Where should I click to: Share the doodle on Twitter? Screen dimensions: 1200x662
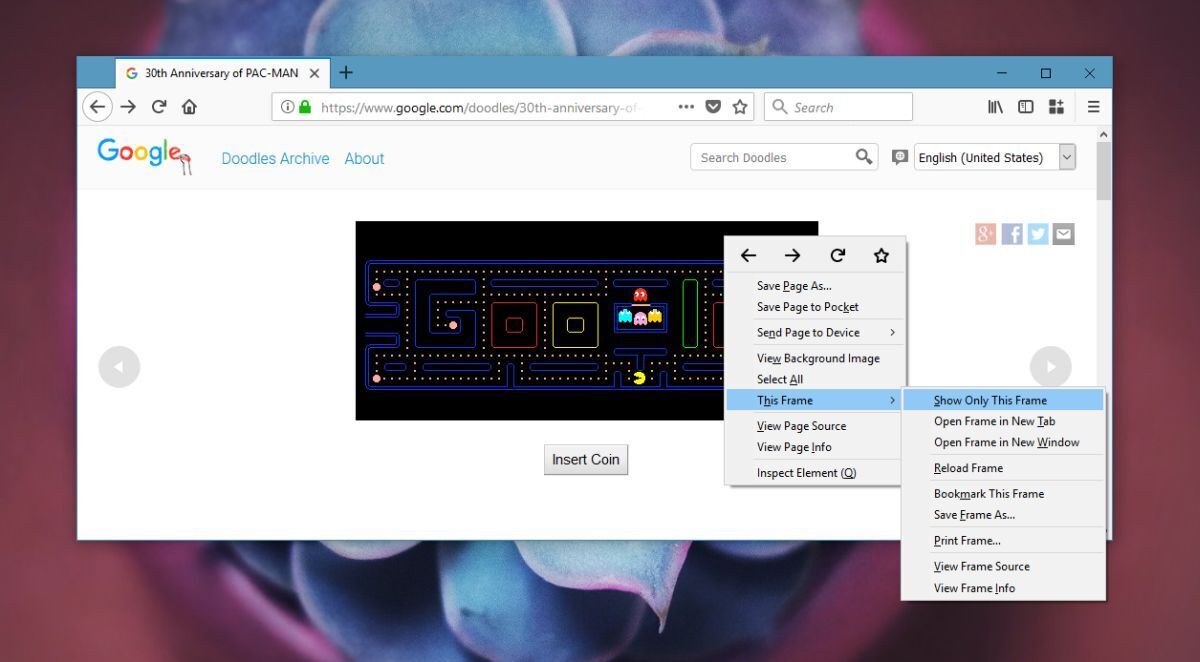1038,234
